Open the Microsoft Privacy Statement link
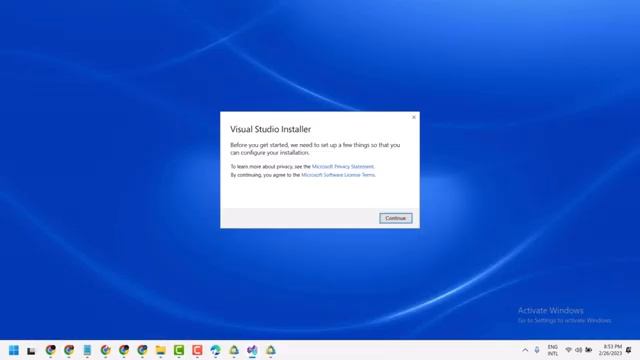The height and width of the screenshot is (360, 640). [x=343, y=167]
